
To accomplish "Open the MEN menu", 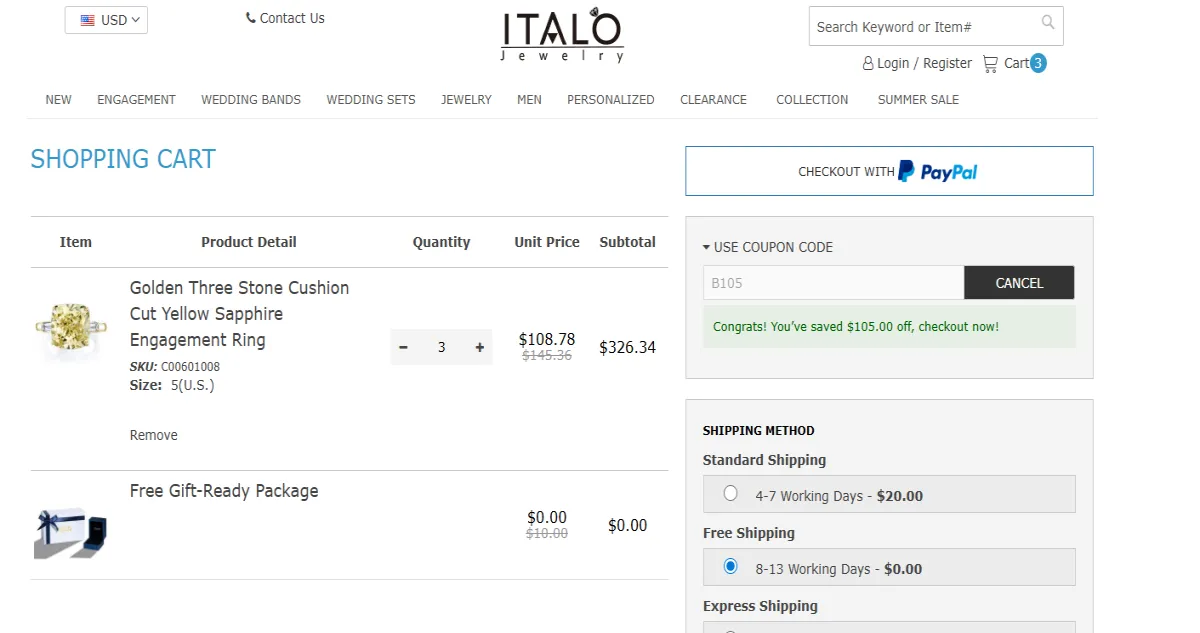I will pos(529,100).
